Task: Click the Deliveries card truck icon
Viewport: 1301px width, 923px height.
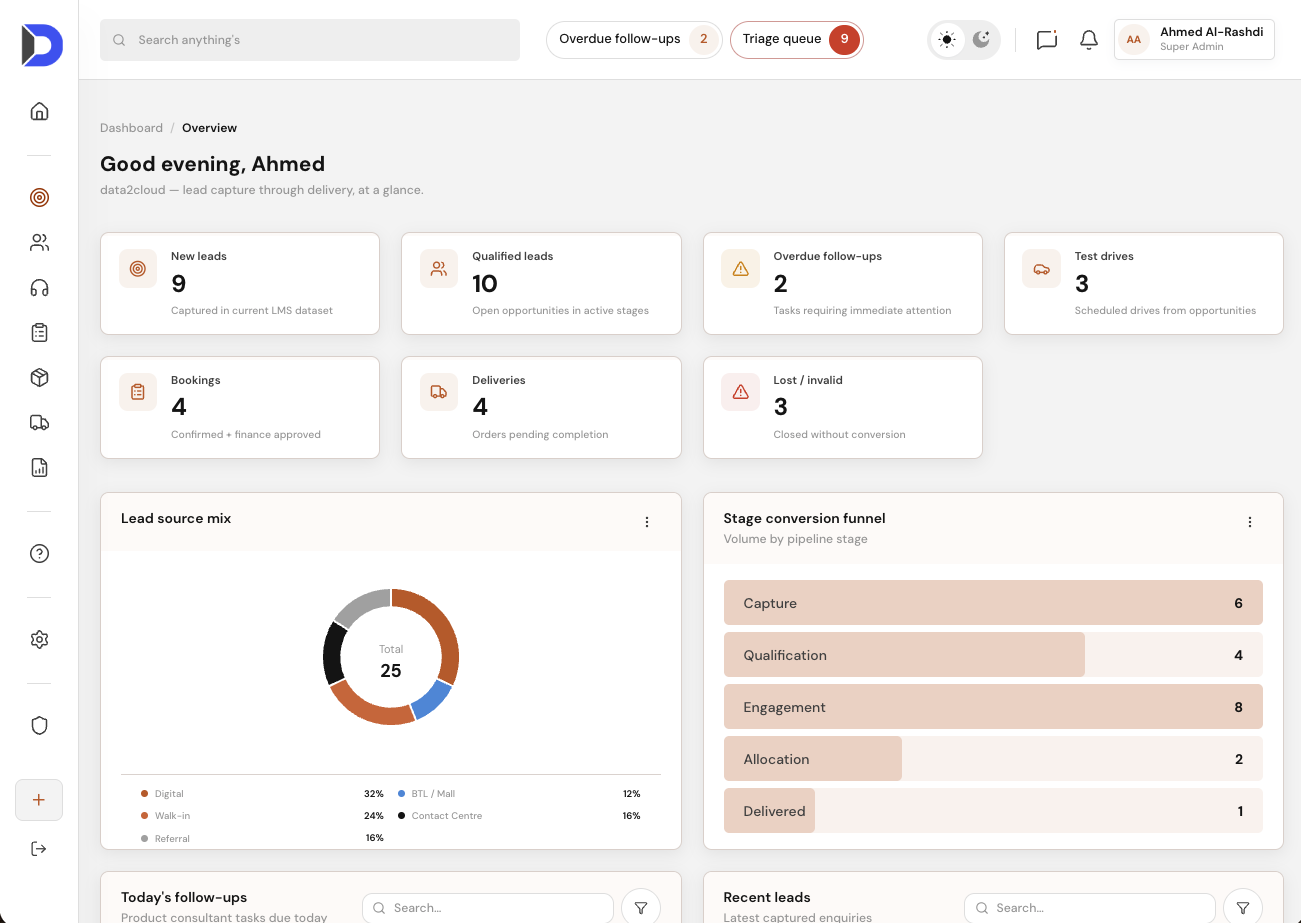Action: (439, 392)
